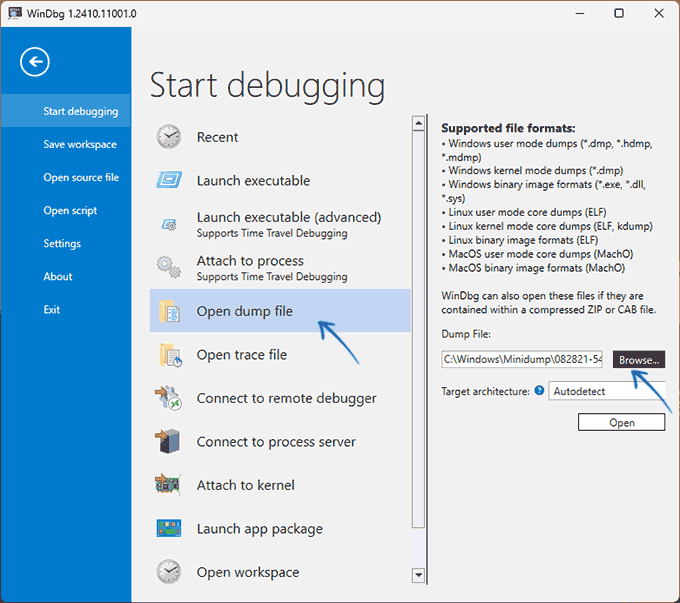Click the Connect to remote debugger icon

pos(169,398)
